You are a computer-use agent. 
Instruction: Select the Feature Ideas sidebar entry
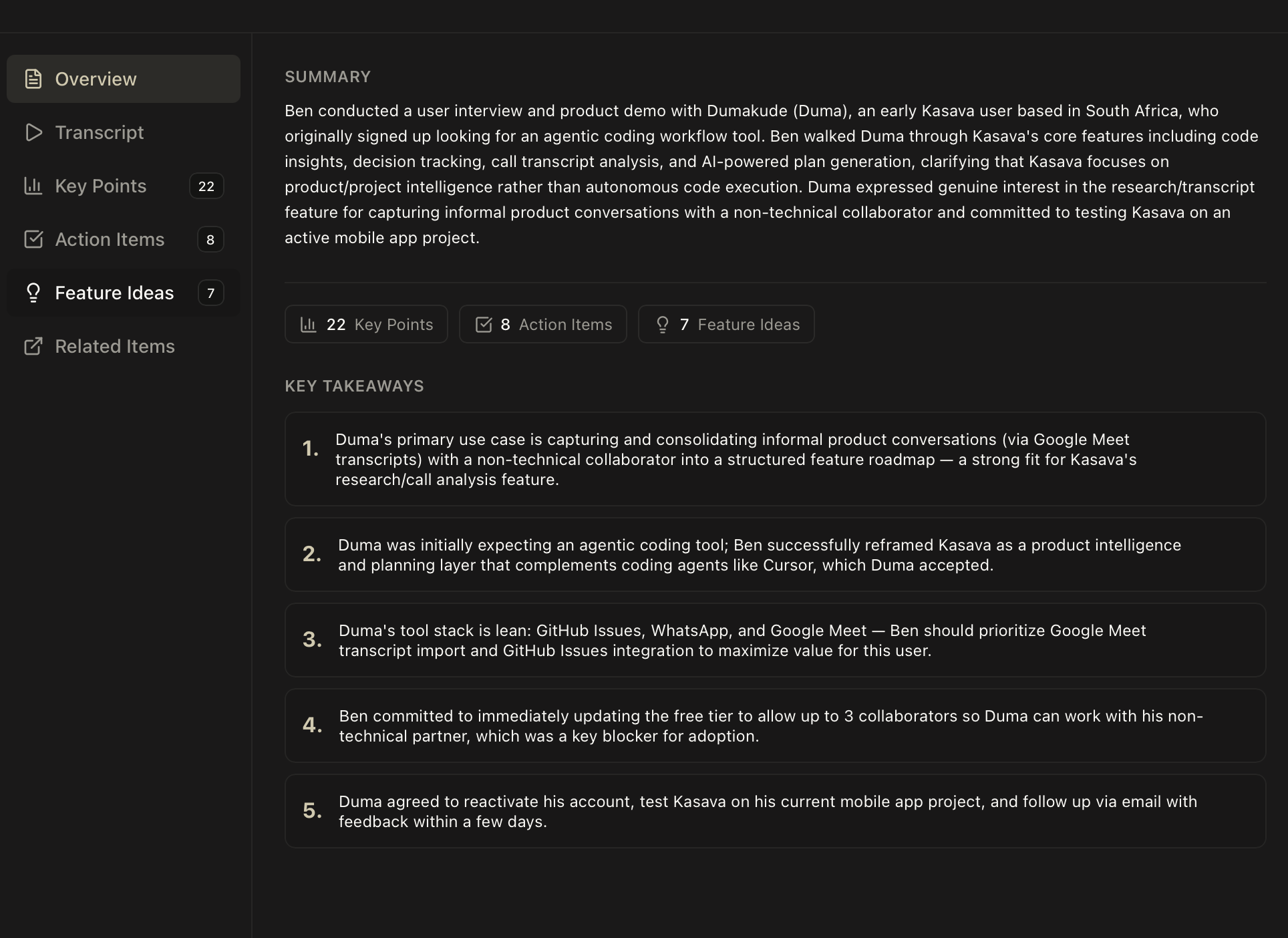pos(114,293)
